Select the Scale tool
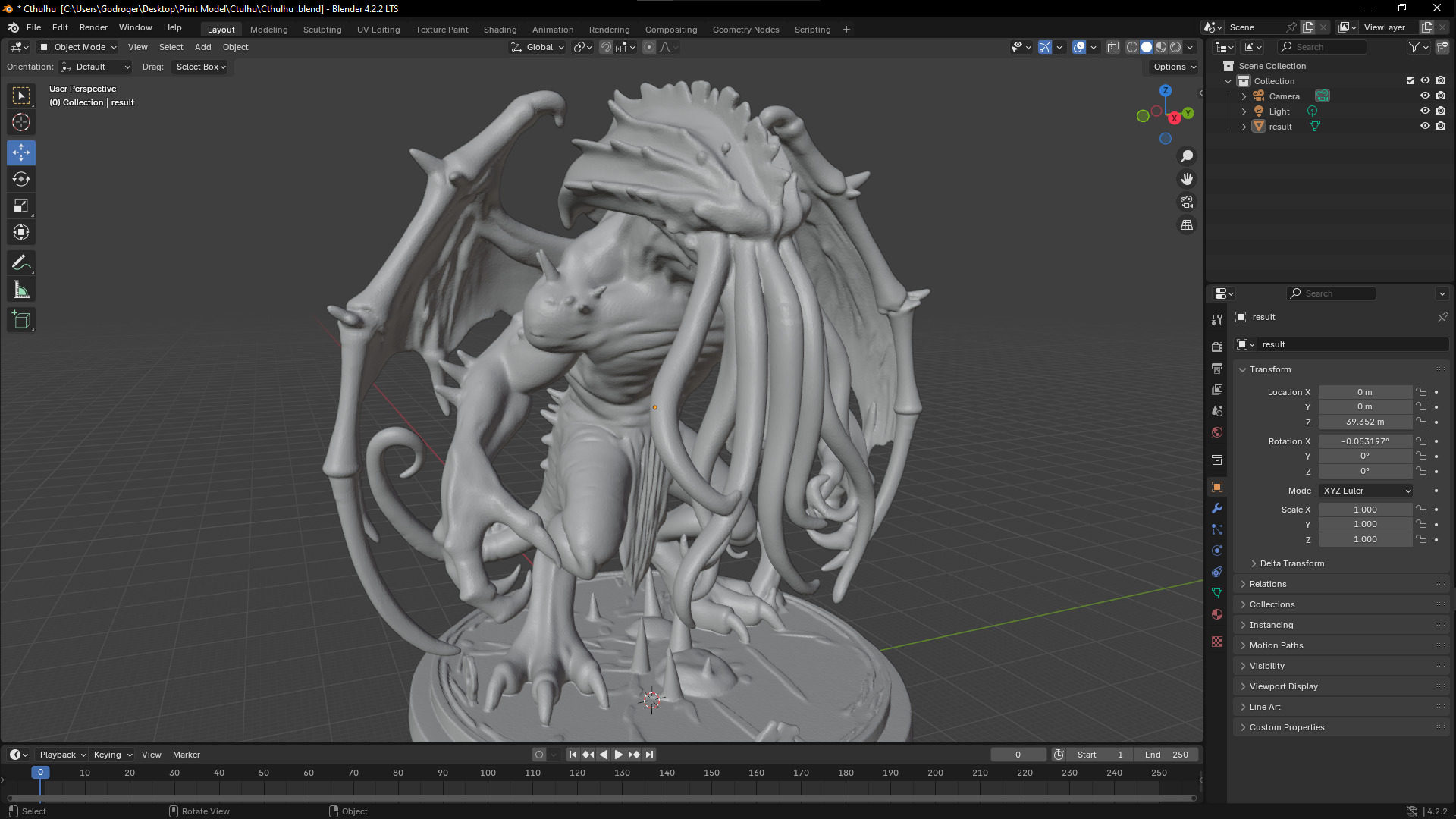Viewport: 1456px width, 819px height. point(21,206)
